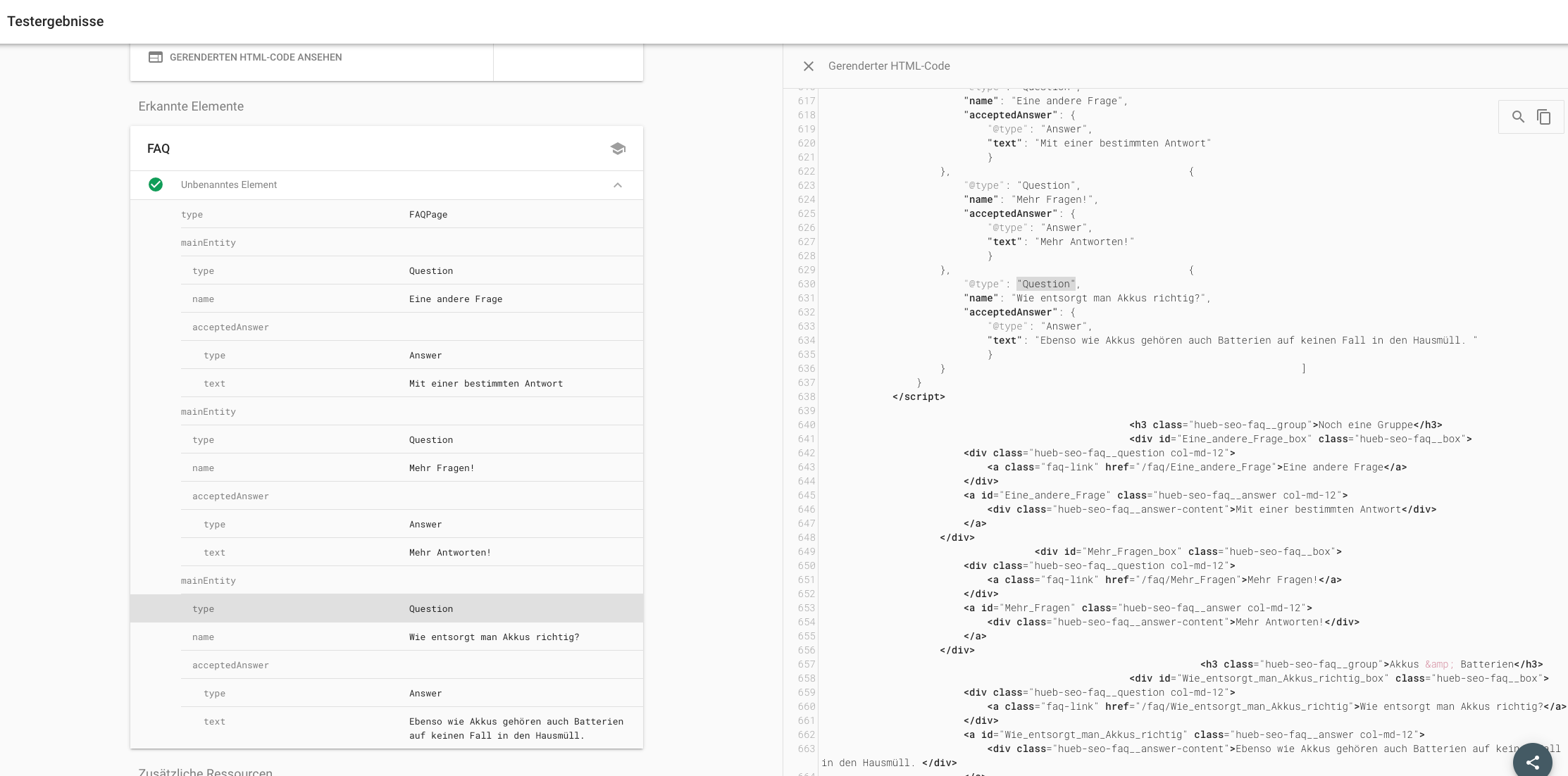Open FAQ documentation via graduation cap icon
The height and width of the screenshot is (776, 1568).
coord(618,149)
